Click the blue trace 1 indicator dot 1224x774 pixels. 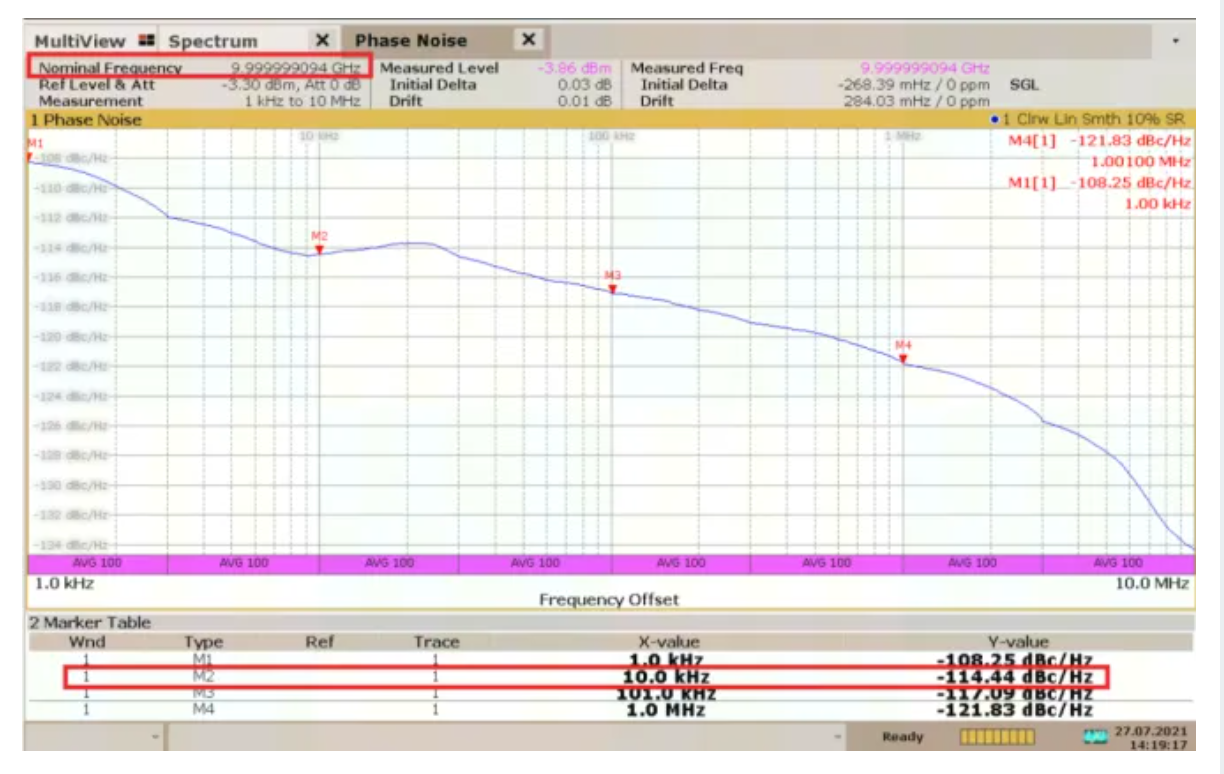click(x=993, y=120)
